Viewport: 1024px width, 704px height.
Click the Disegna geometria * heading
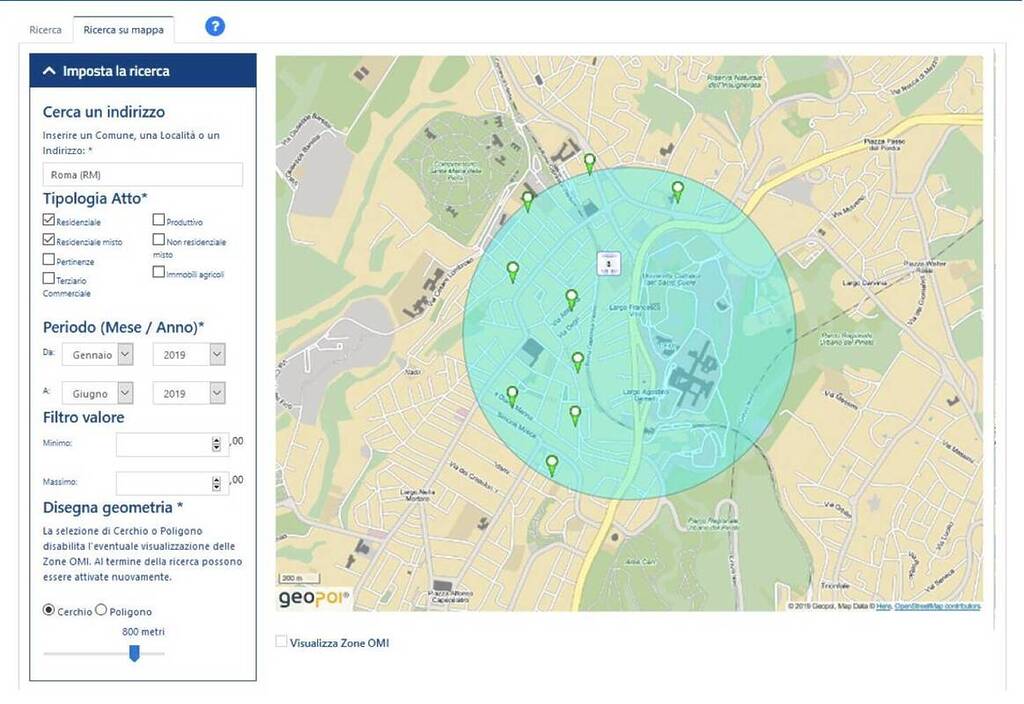[x=113, y=507]
